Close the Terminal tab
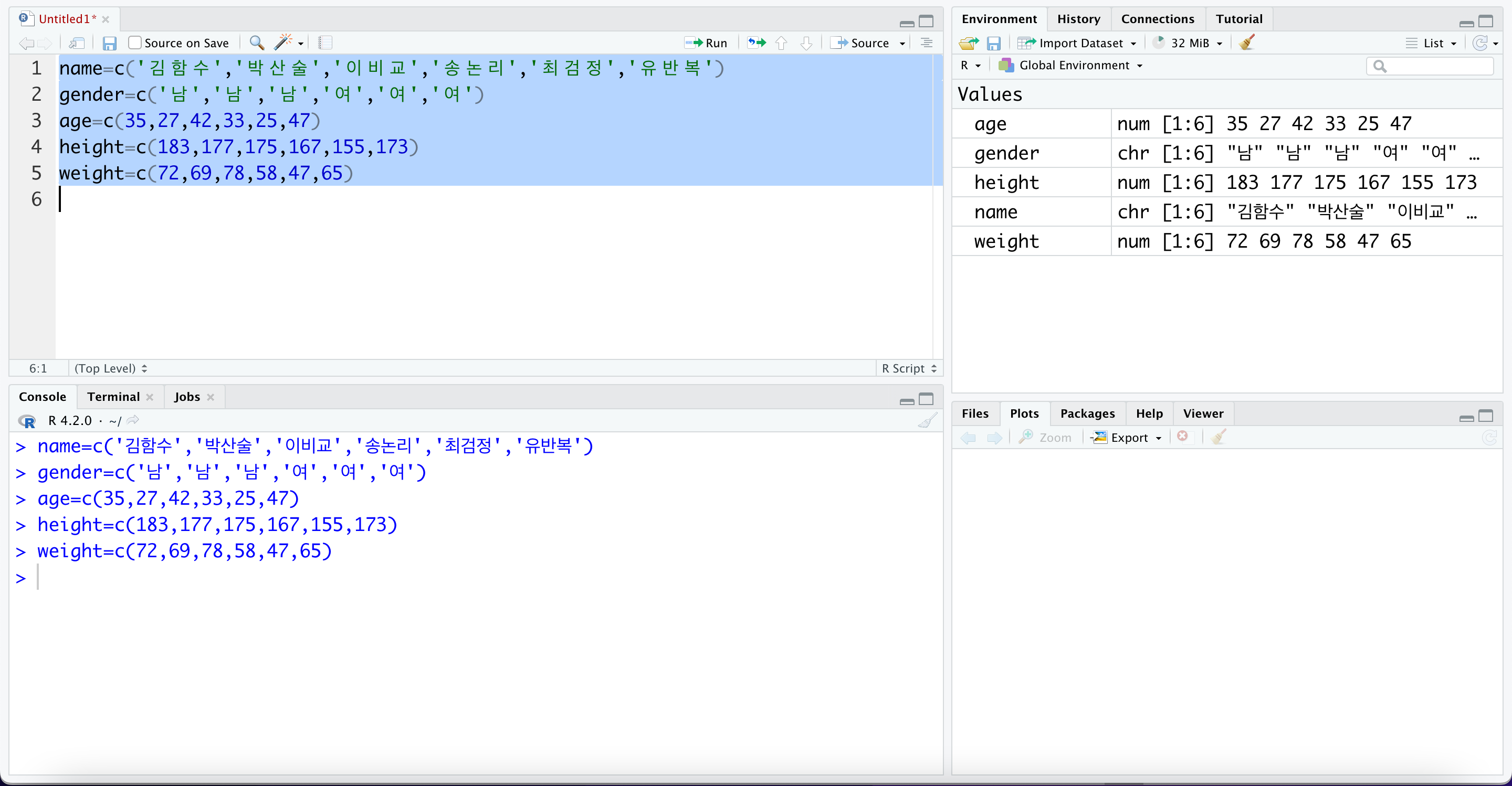The width and height of the screenshot is (1512, 786). [x=150, y=397]
